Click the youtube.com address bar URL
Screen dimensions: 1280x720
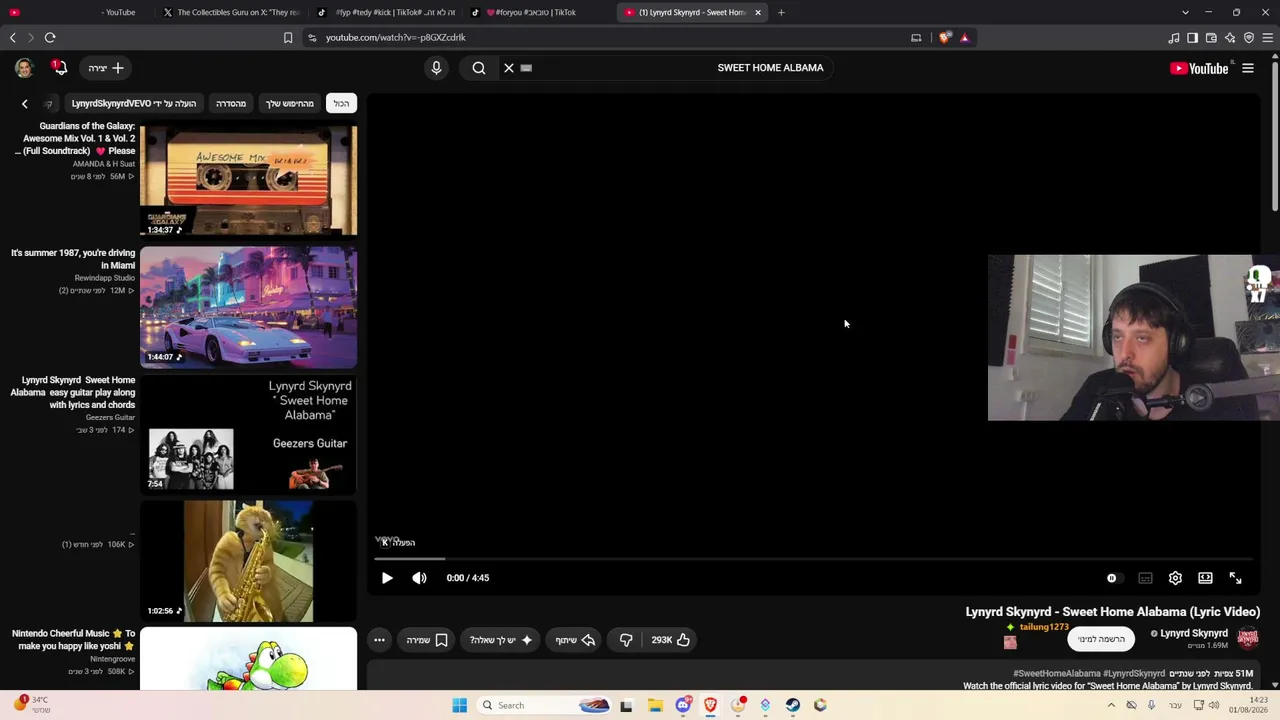(x=395, y=38)
